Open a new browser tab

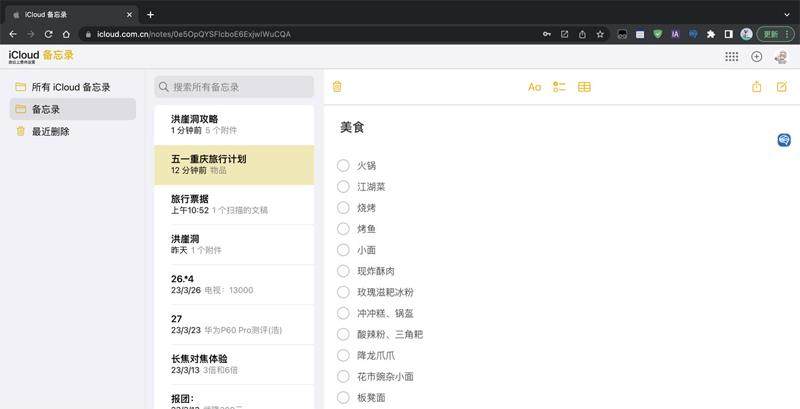[x=150, y=14]
